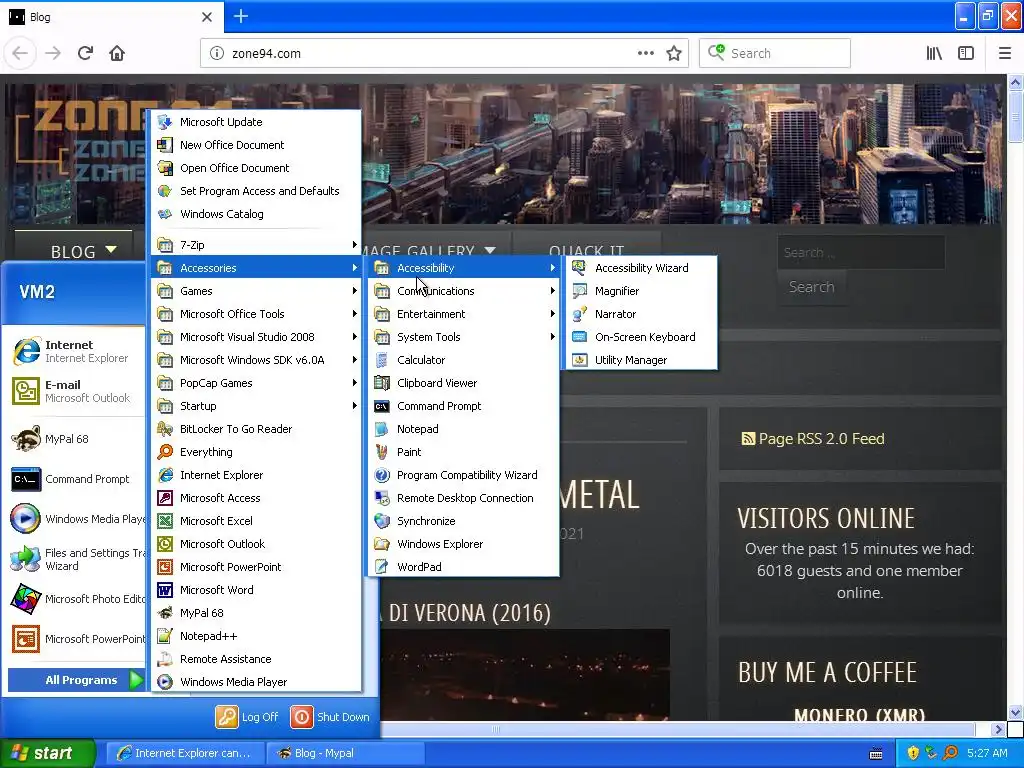Click the browser home button
The image size is (1024, 768).
coord(117,54)
